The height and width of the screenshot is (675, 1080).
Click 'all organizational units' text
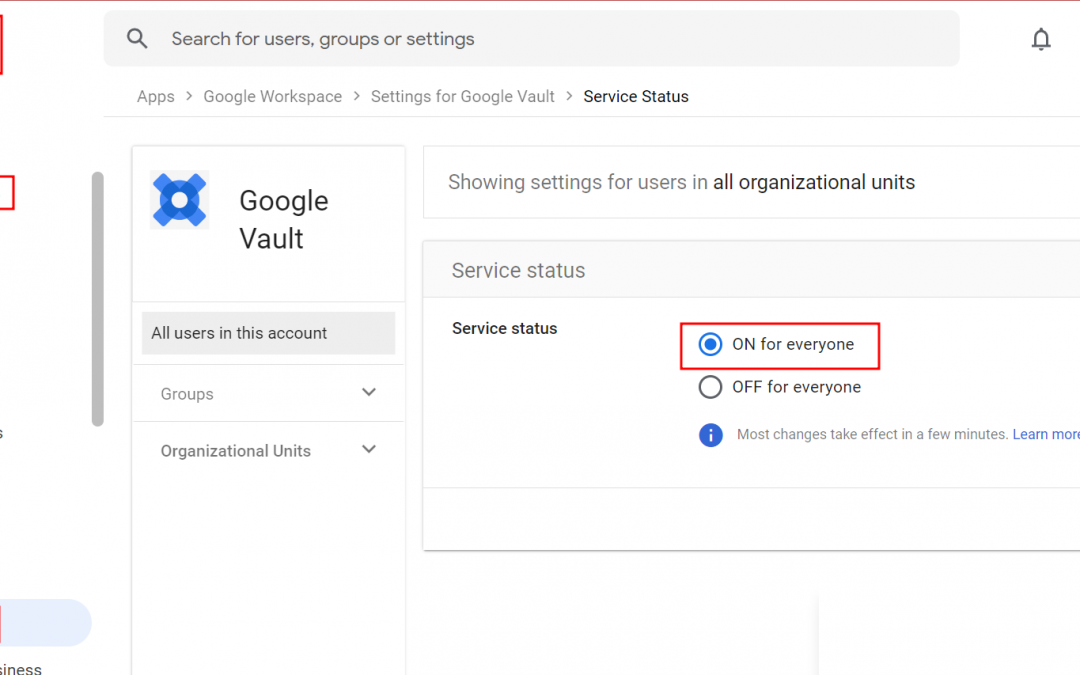(814, 183)
